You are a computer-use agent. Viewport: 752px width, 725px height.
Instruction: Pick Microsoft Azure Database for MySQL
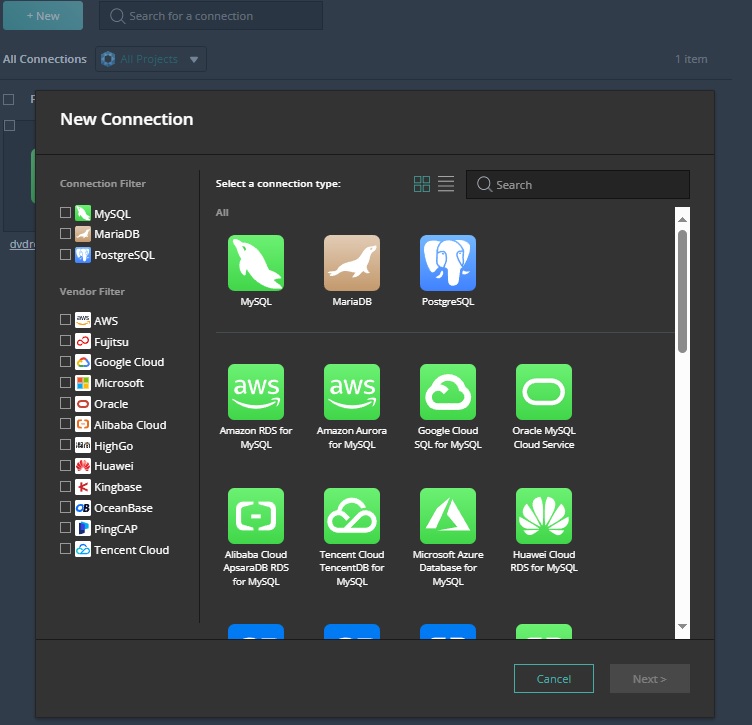point(448,516)
